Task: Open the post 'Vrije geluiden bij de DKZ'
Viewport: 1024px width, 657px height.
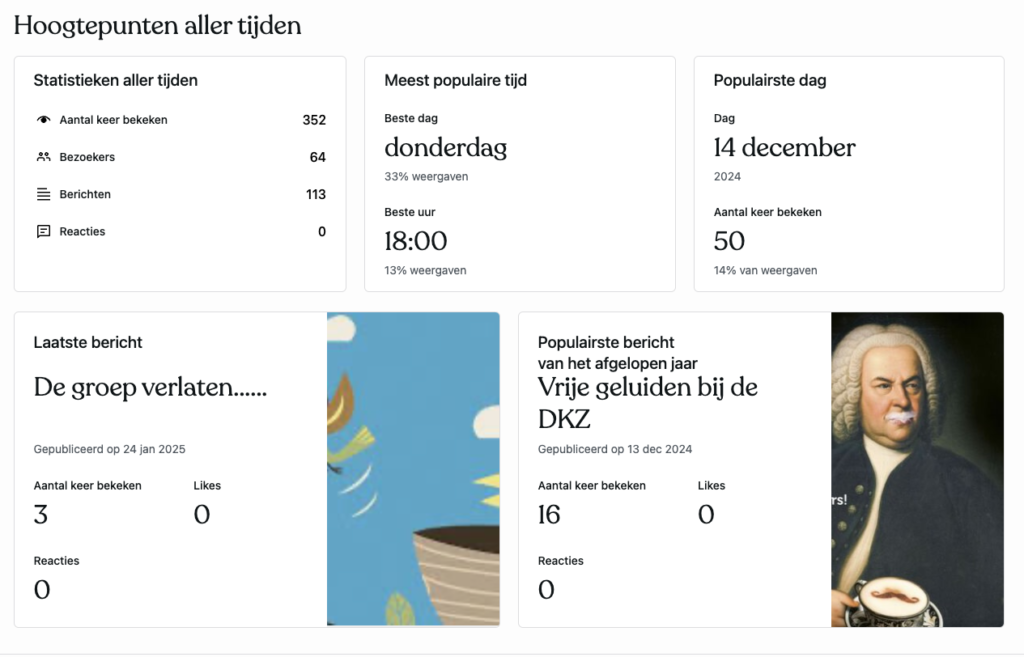Action: click(648, 402)
